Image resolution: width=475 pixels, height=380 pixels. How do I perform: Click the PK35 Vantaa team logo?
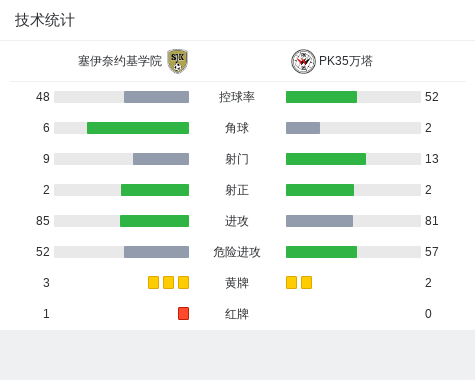click(303, 61)
